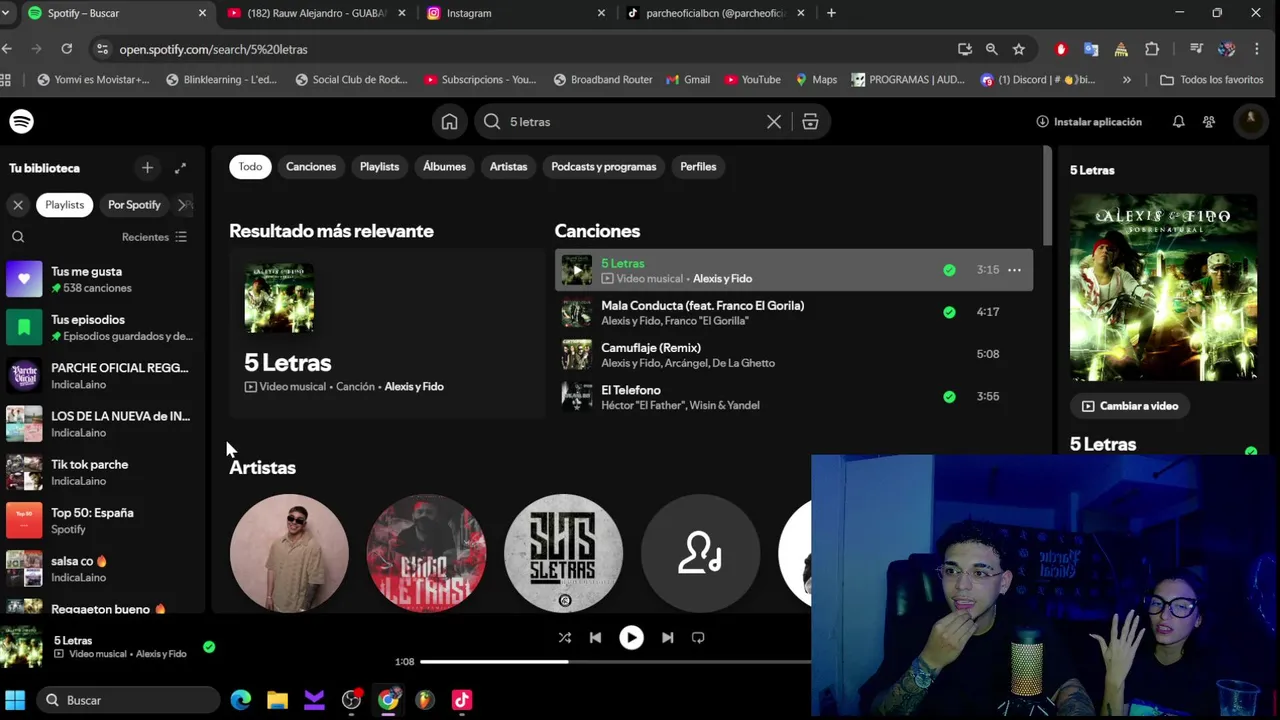Show more library filter chips arrow
The height and width of the screenshot is (720, 1280).
(x=183, y=205)
